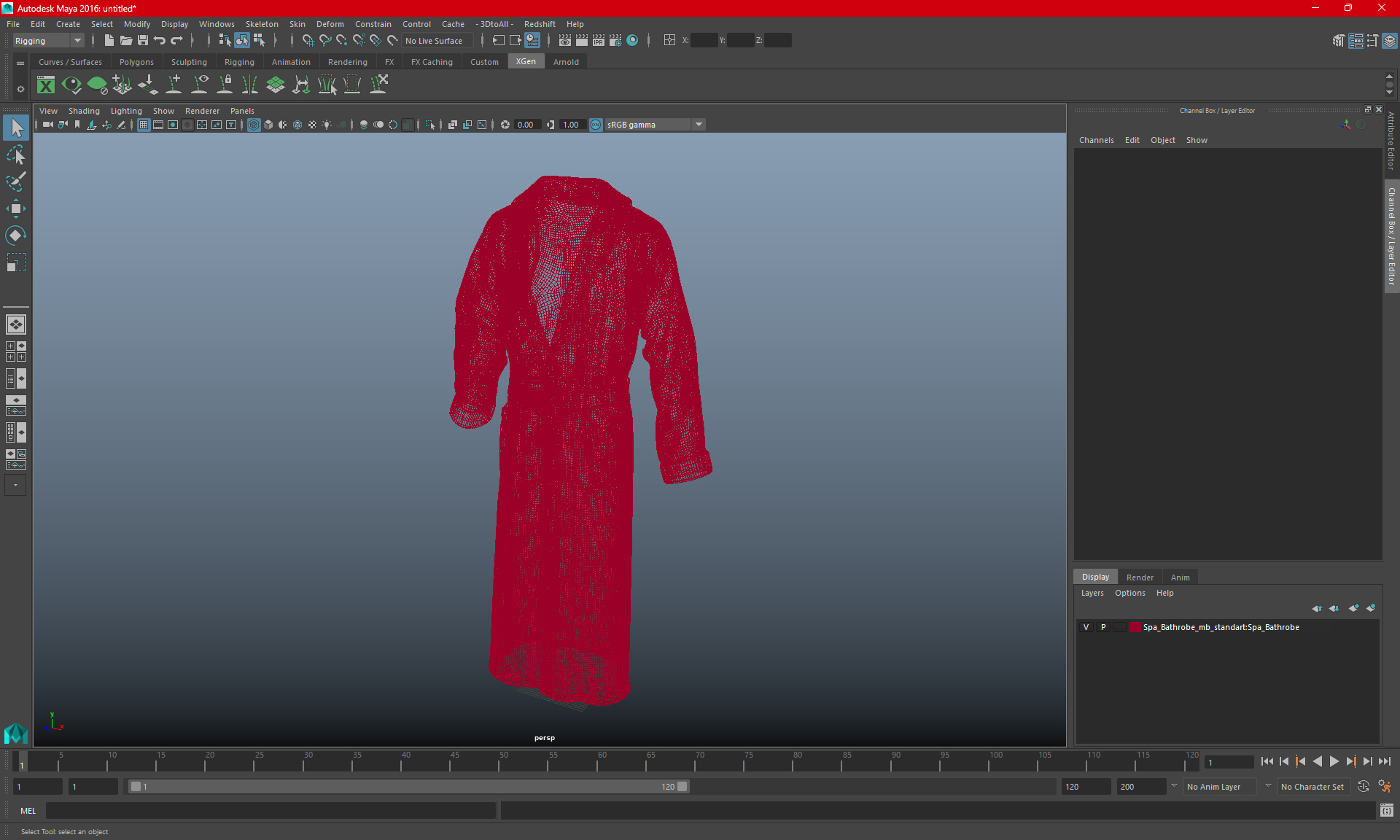Play the animation forward
This screenshot has height=840, width=1400.
point(1334,761)
